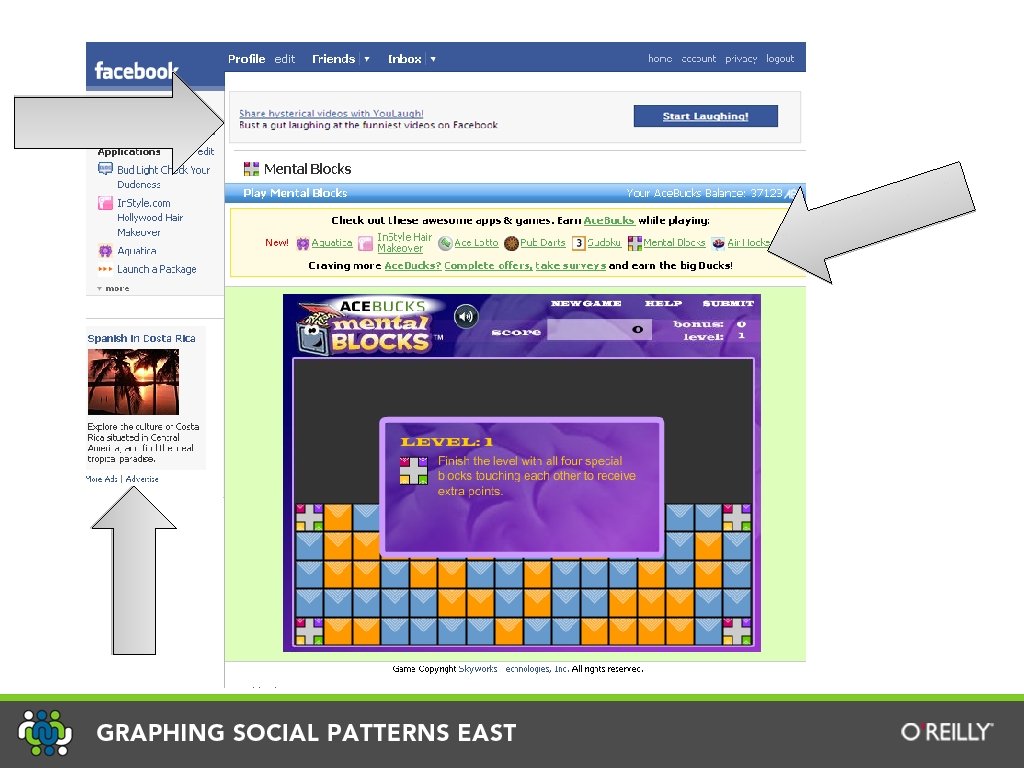Open Bud Light Check Your Dudeness app
The height and width of the screenshot is (768, 1024).
(163, 177)
